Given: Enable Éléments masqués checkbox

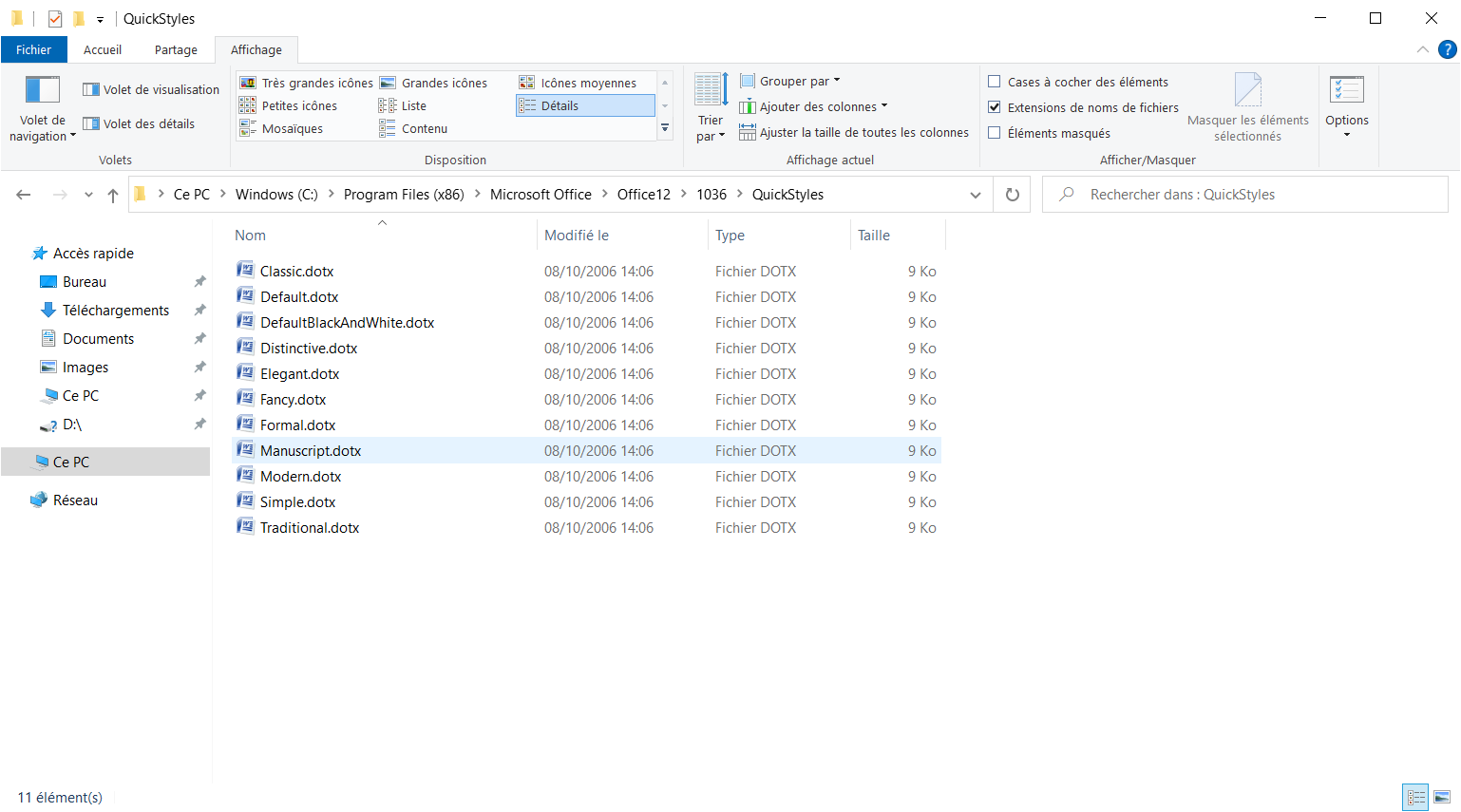Looking at the screenshot, I should [995, 133].
